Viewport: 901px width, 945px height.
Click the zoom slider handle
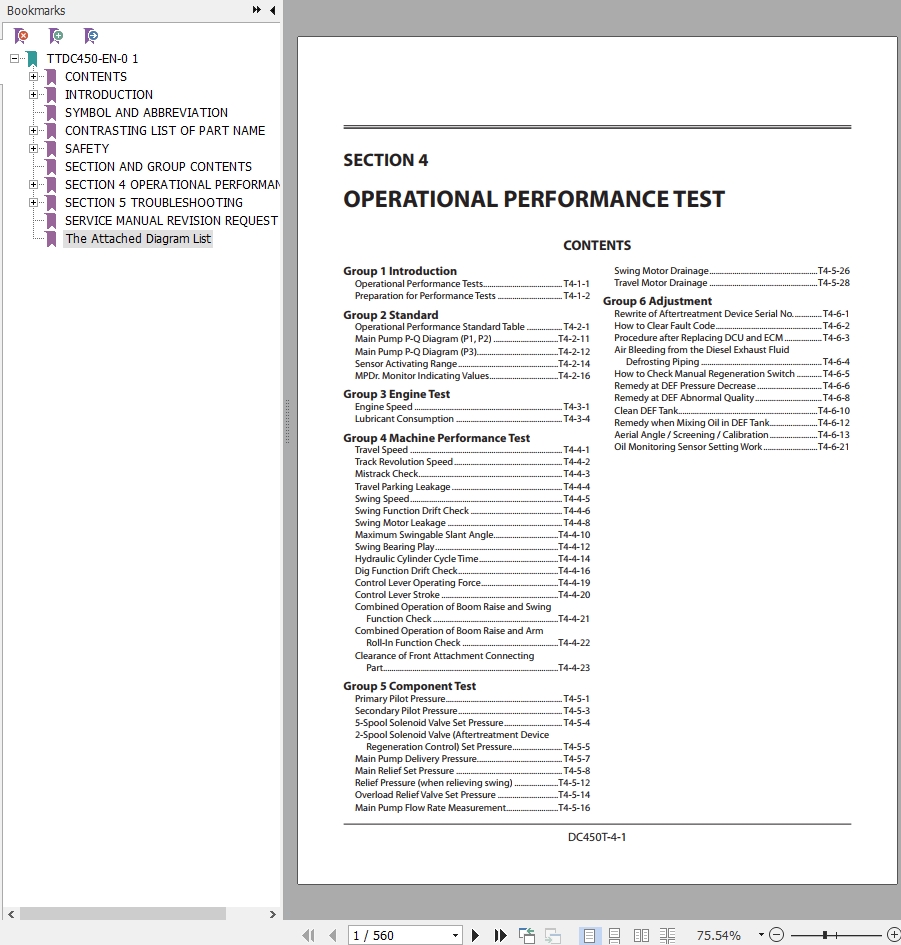point(824,935)
